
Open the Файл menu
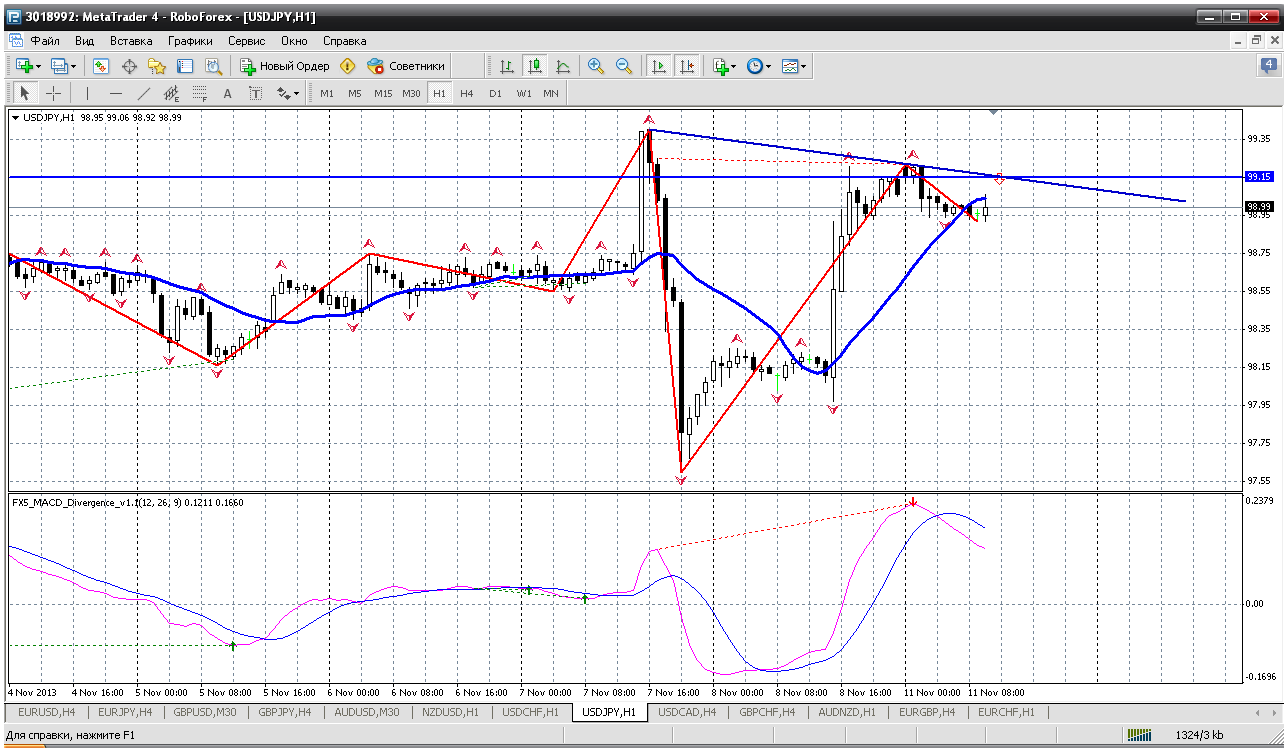45,41
